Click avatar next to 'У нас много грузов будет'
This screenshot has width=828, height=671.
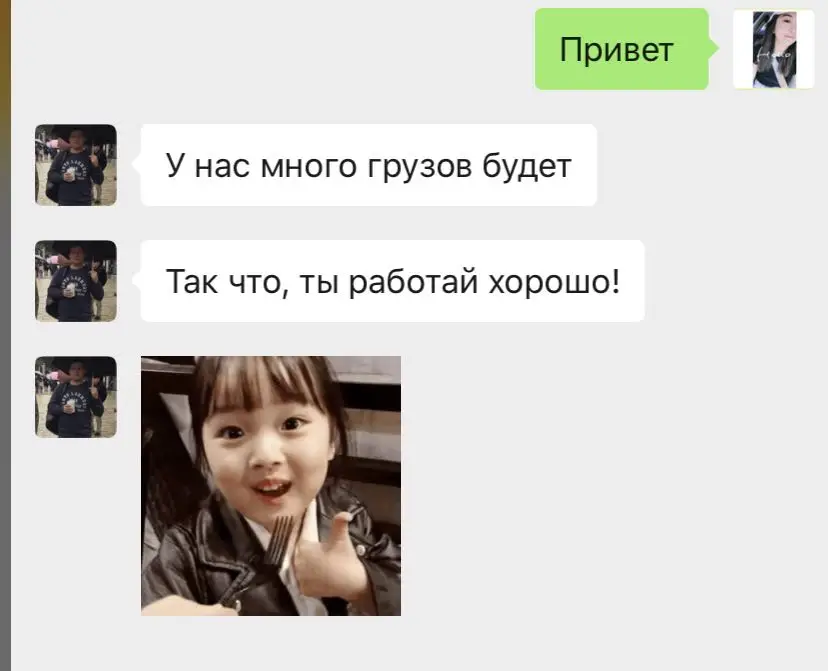tap(76, 165)
